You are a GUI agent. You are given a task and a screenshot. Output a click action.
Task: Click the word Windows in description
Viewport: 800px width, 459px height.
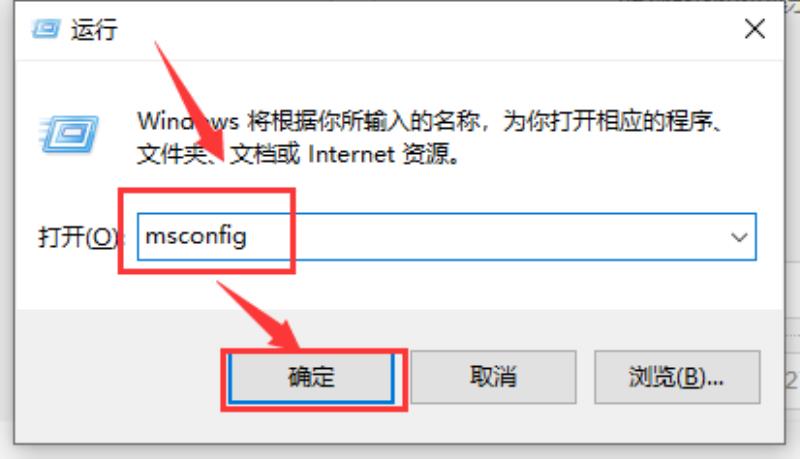tap(188, 121)
